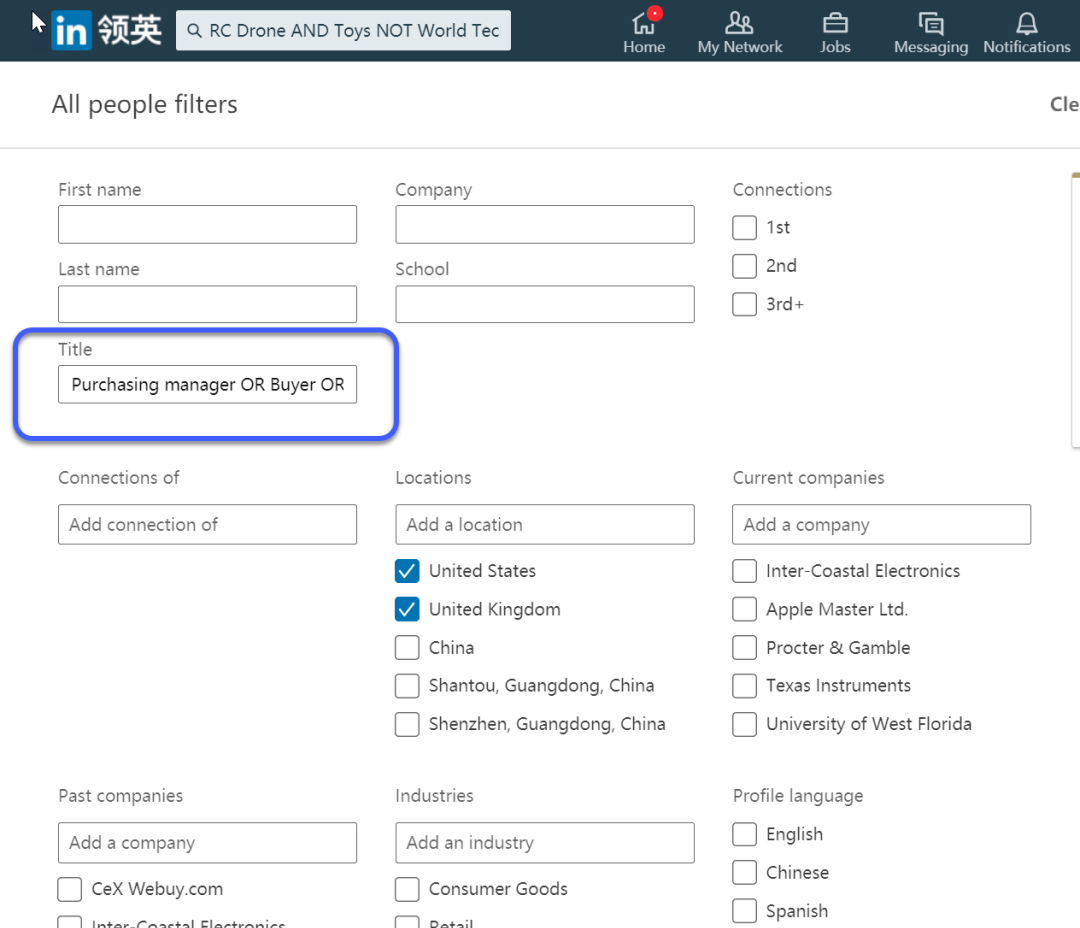The image size is (1080, 928).
Task: Open My Network icon
Action: click(x=739, y=23)
